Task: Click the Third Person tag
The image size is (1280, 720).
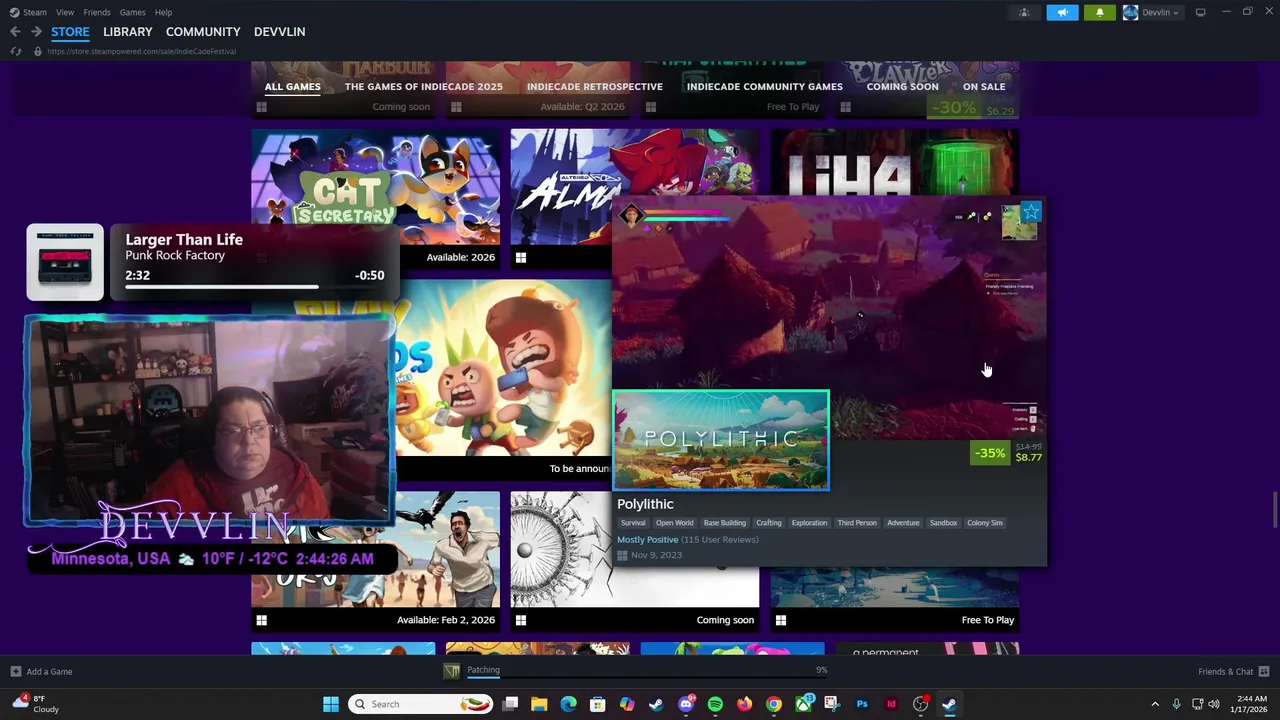Action: coord(857,523)
